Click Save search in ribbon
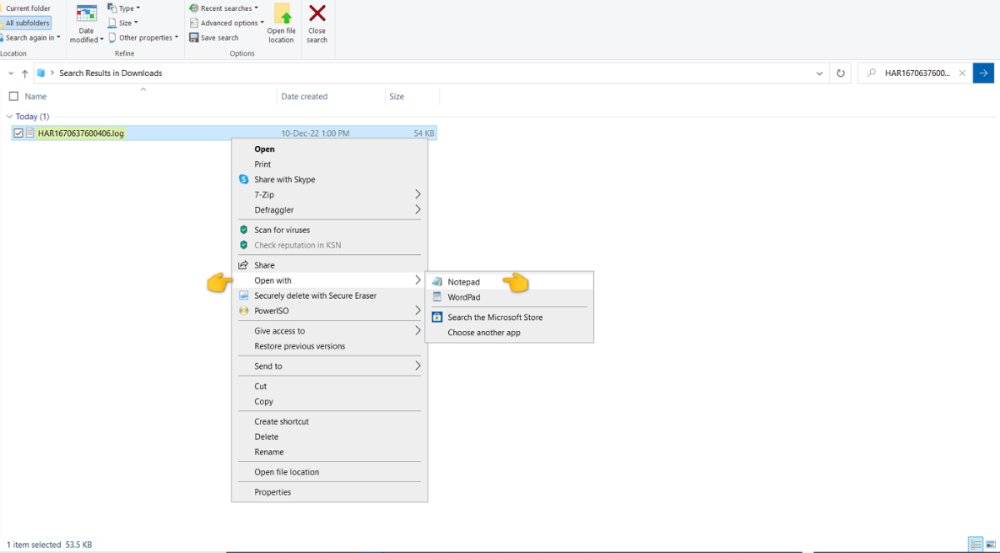Viewport: 1000px width, 553px height. click(219, 38)
